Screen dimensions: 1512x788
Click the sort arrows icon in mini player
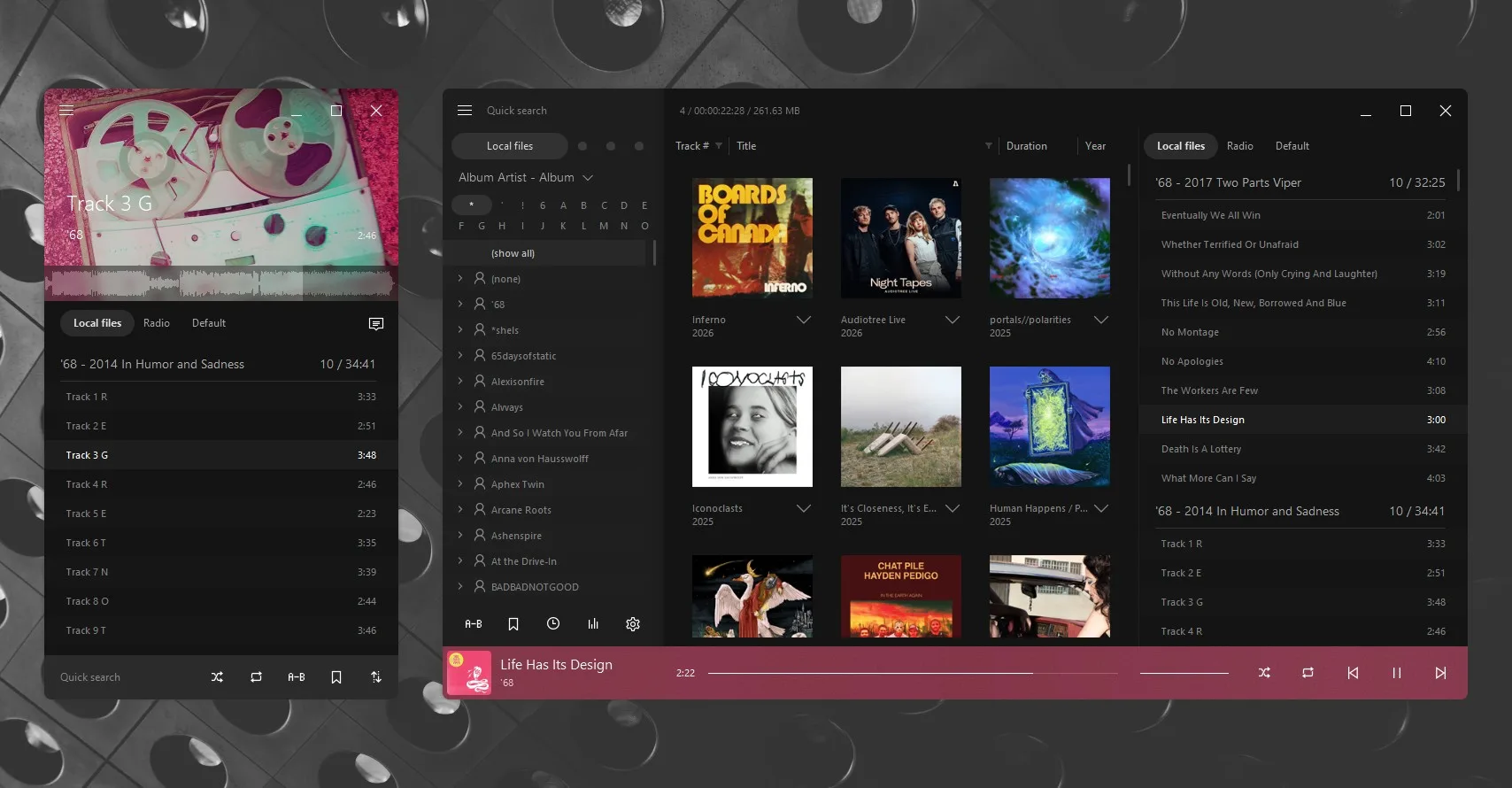pyautogui.click(x=376, y=677)
